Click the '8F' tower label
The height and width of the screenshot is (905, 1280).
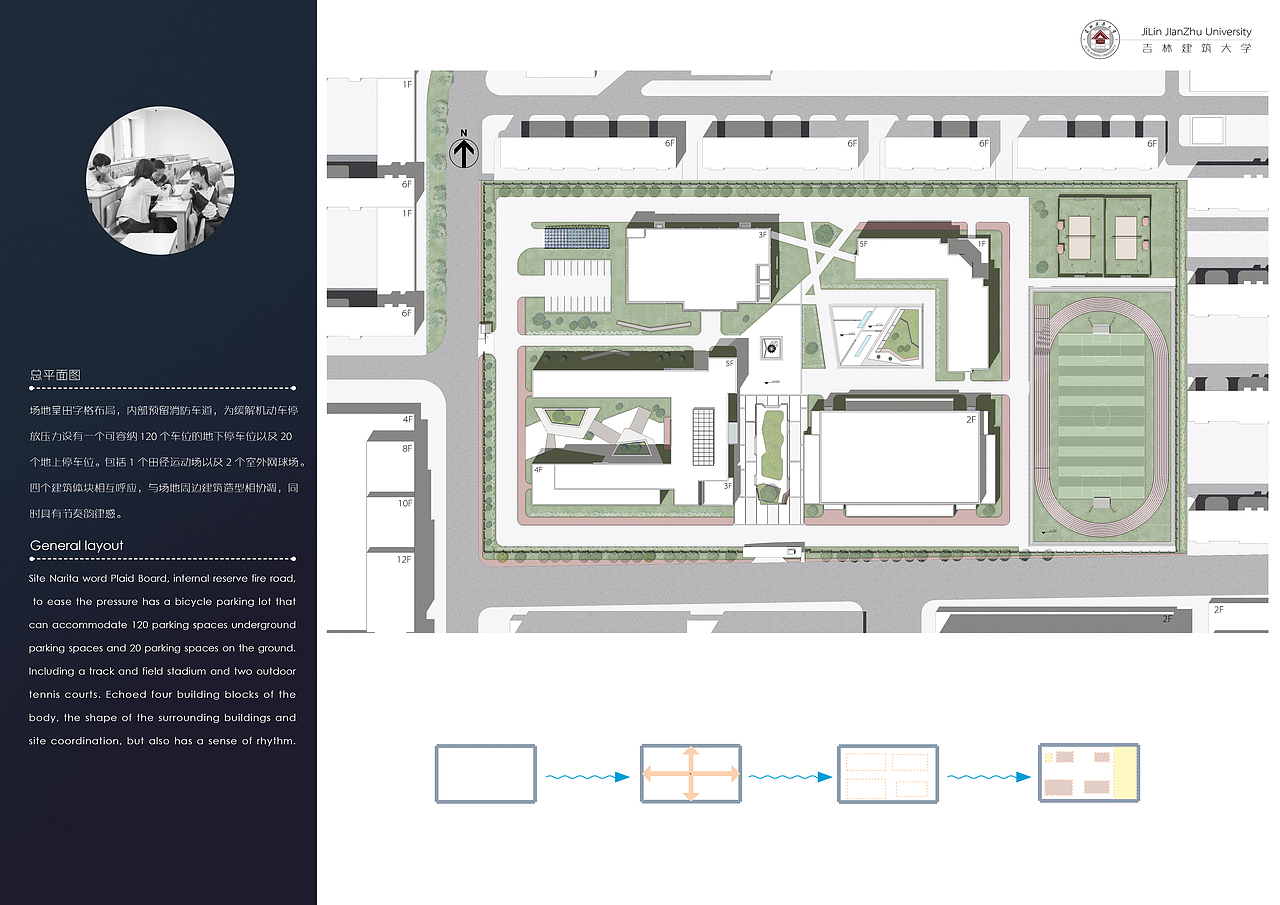pyautogui.click(x=407, y=449)
